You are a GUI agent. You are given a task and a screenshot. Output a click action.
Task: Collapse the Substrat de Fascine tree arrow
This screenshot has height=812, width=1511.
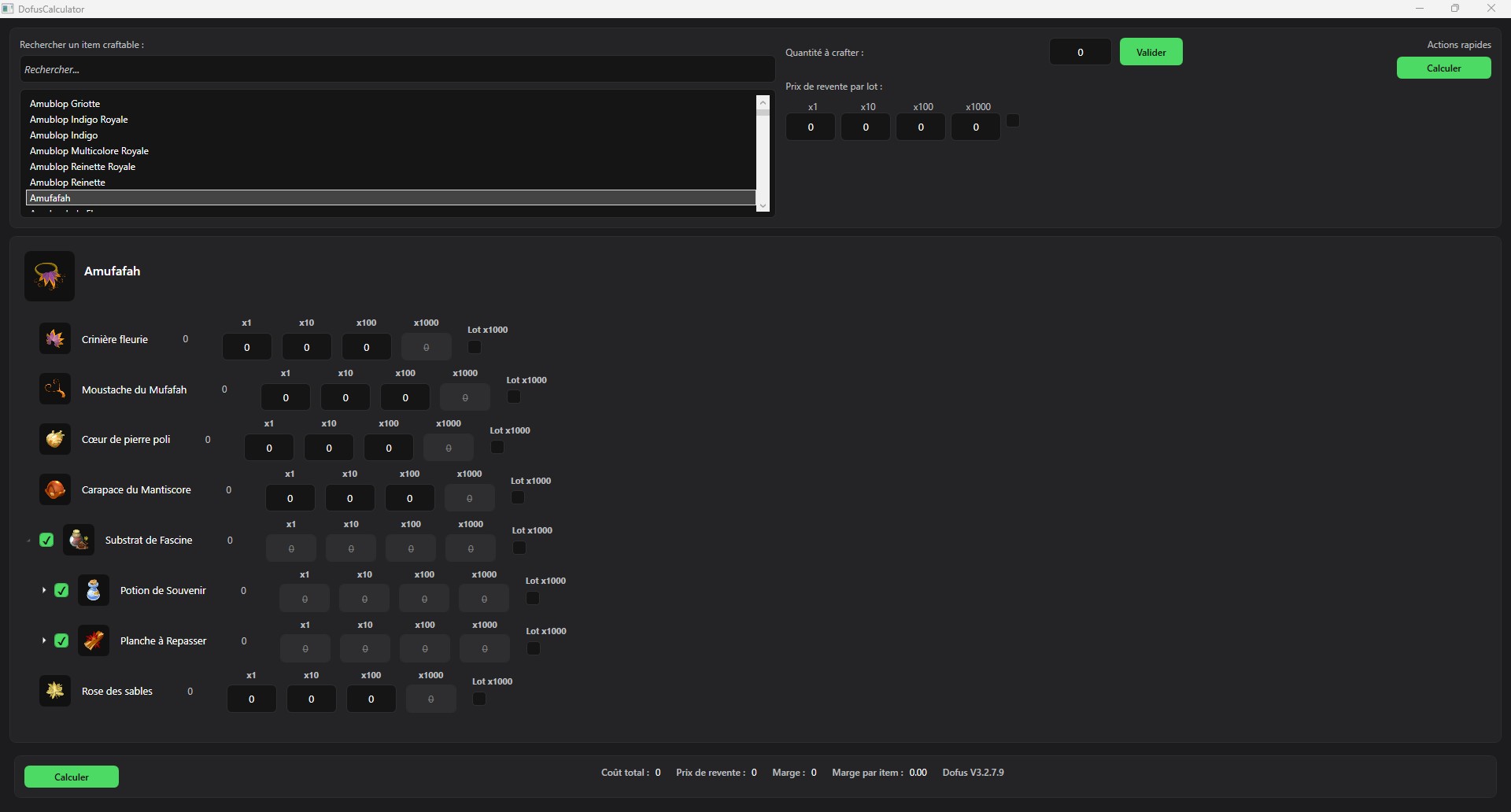tap(28, 541)
